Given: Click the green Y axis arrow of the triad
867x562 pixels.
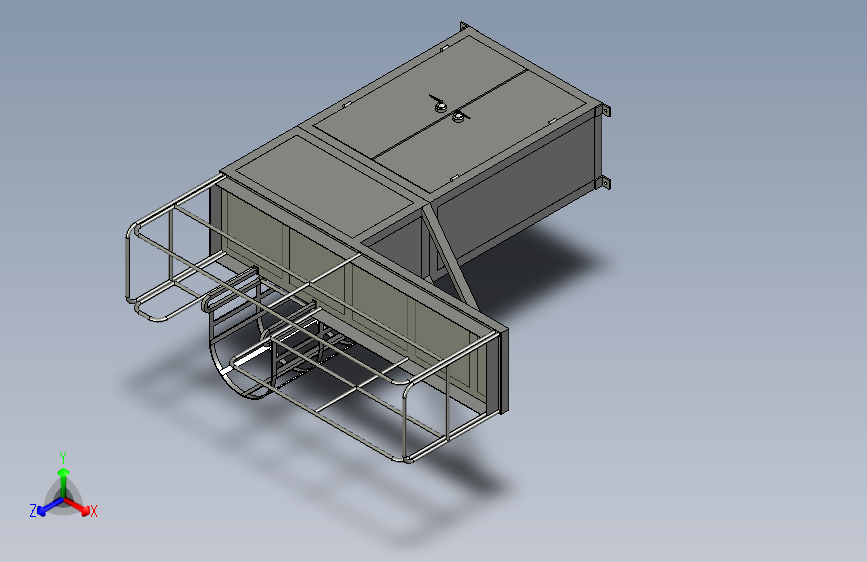Looking at the screenshot, I should [64, 483].
